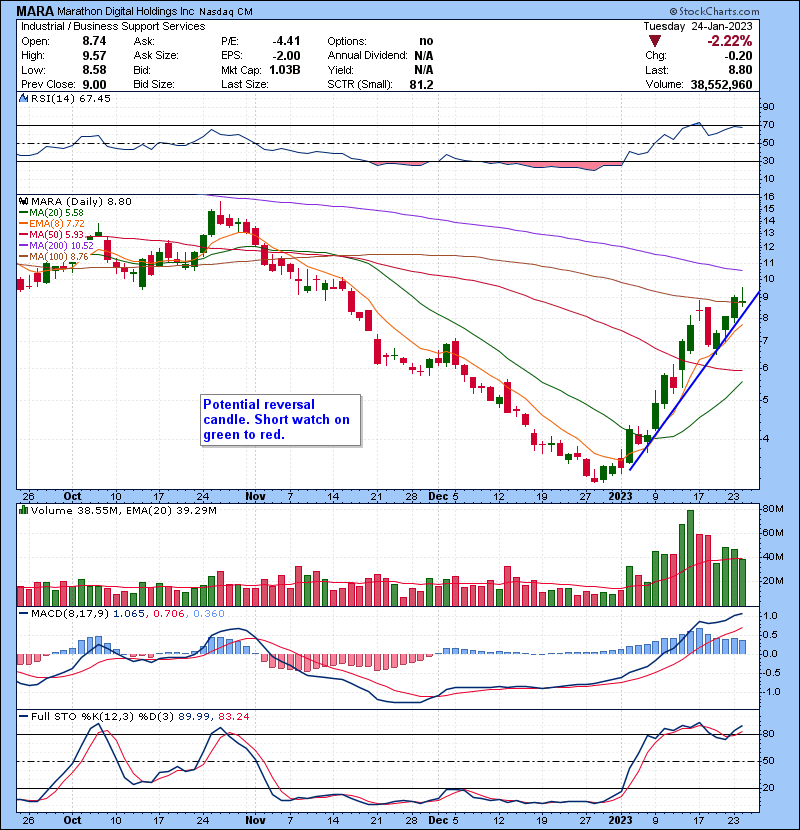Click the MA(200) 10.52 legend entry
800x830 pixels.
click(x=56, y=246)
